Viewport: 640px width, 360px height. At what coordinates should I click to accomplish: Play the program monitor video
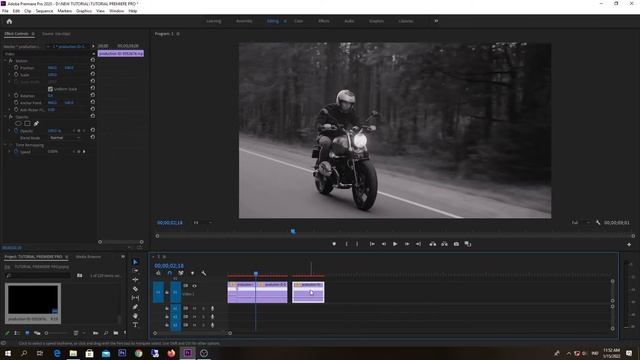click(395, 244)
